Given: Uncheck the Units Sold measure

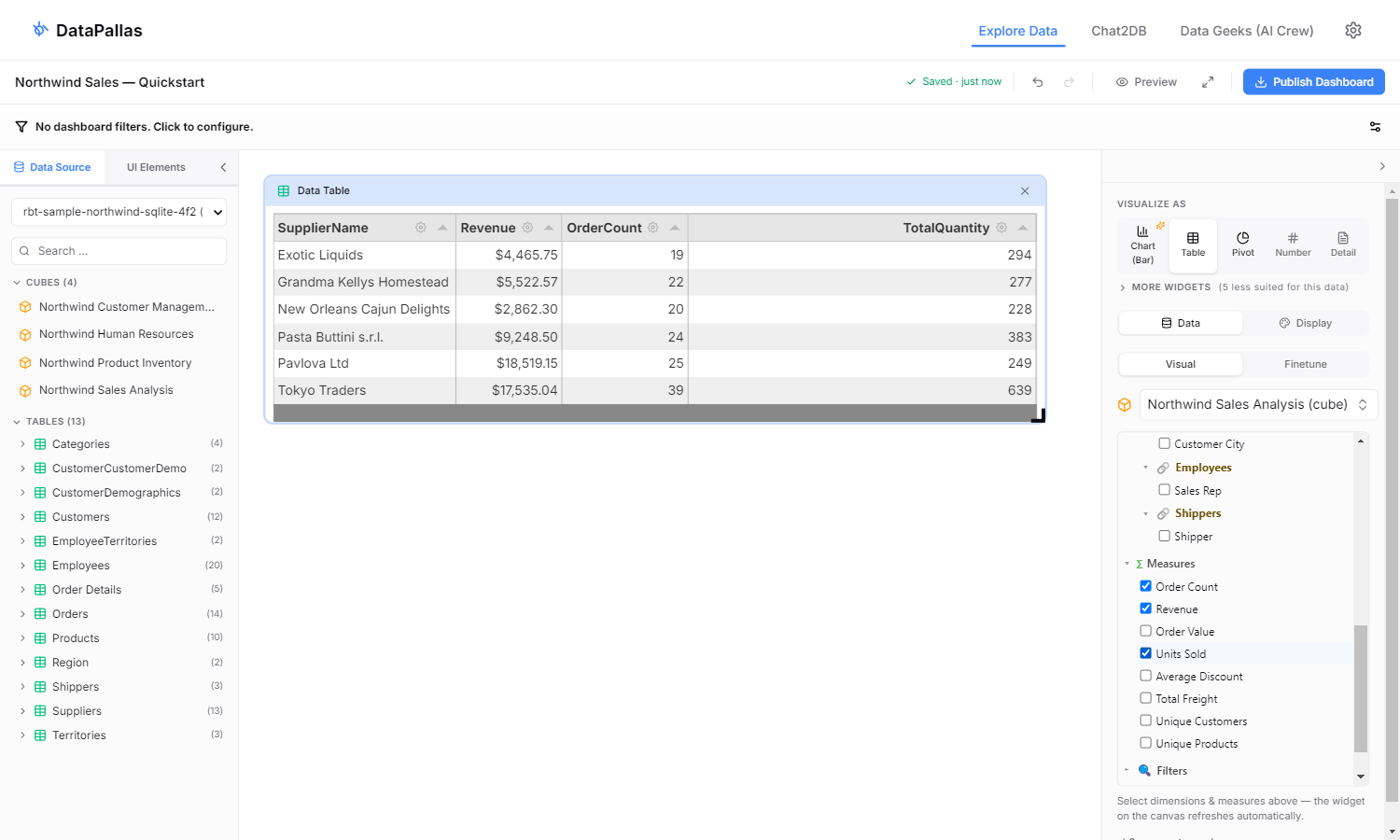Looking at the screenshot, I should click(1145, 653).
